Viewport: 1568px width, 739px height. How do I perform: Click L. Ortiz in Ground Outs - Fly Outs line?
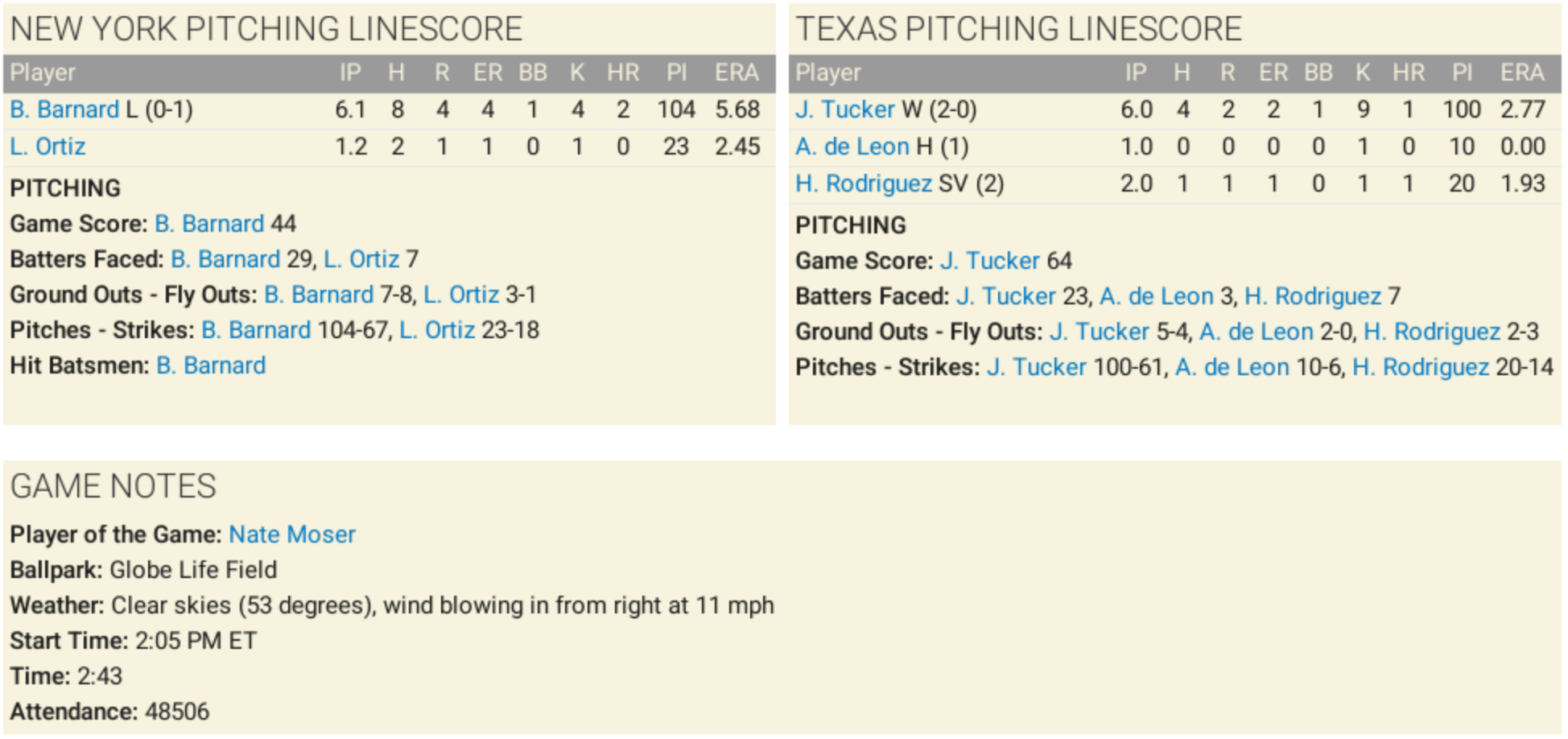[461, 295]
